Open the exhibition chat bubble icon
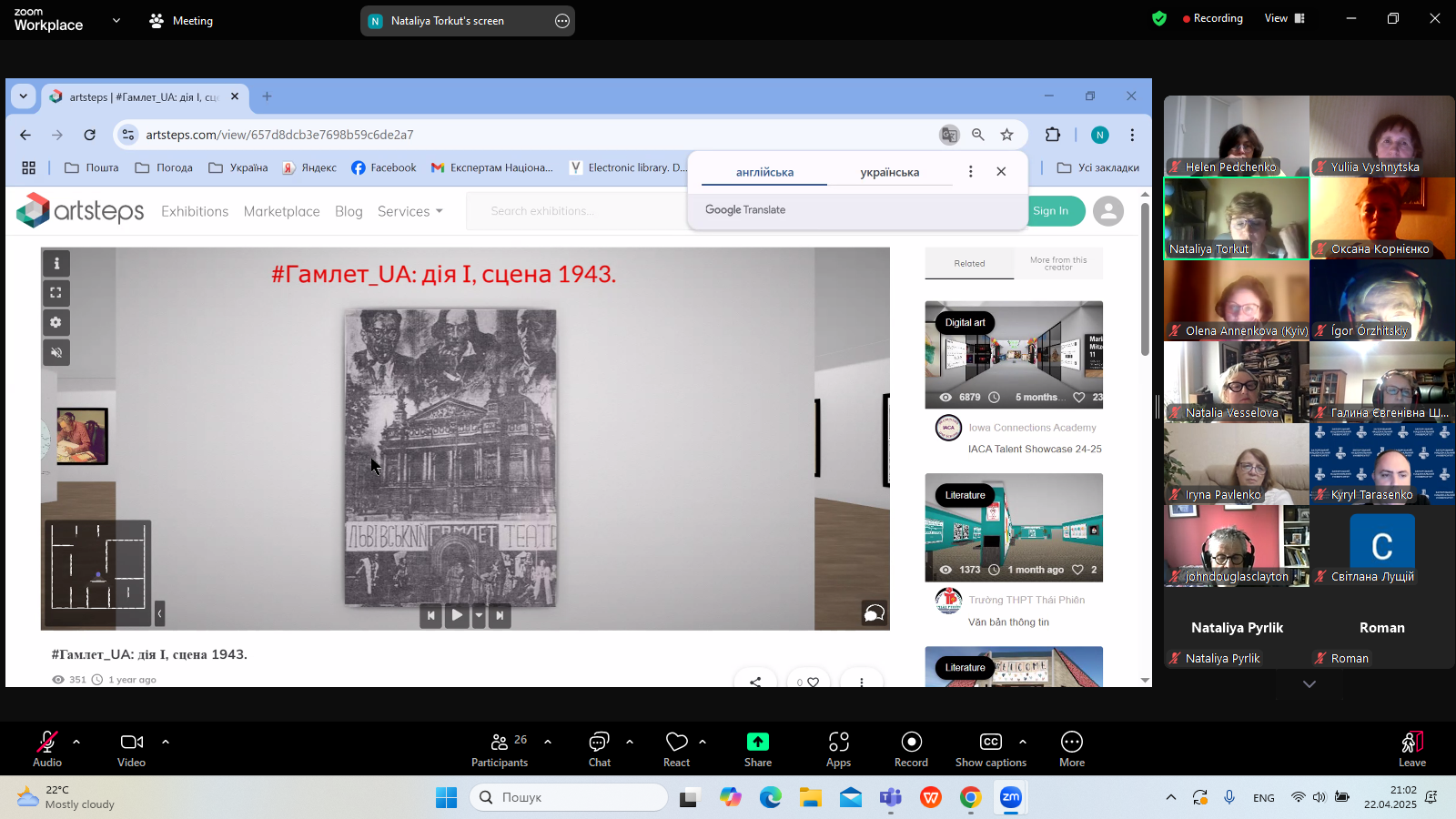Viewport: 1456px width, 819px height. tap(874, 613)
